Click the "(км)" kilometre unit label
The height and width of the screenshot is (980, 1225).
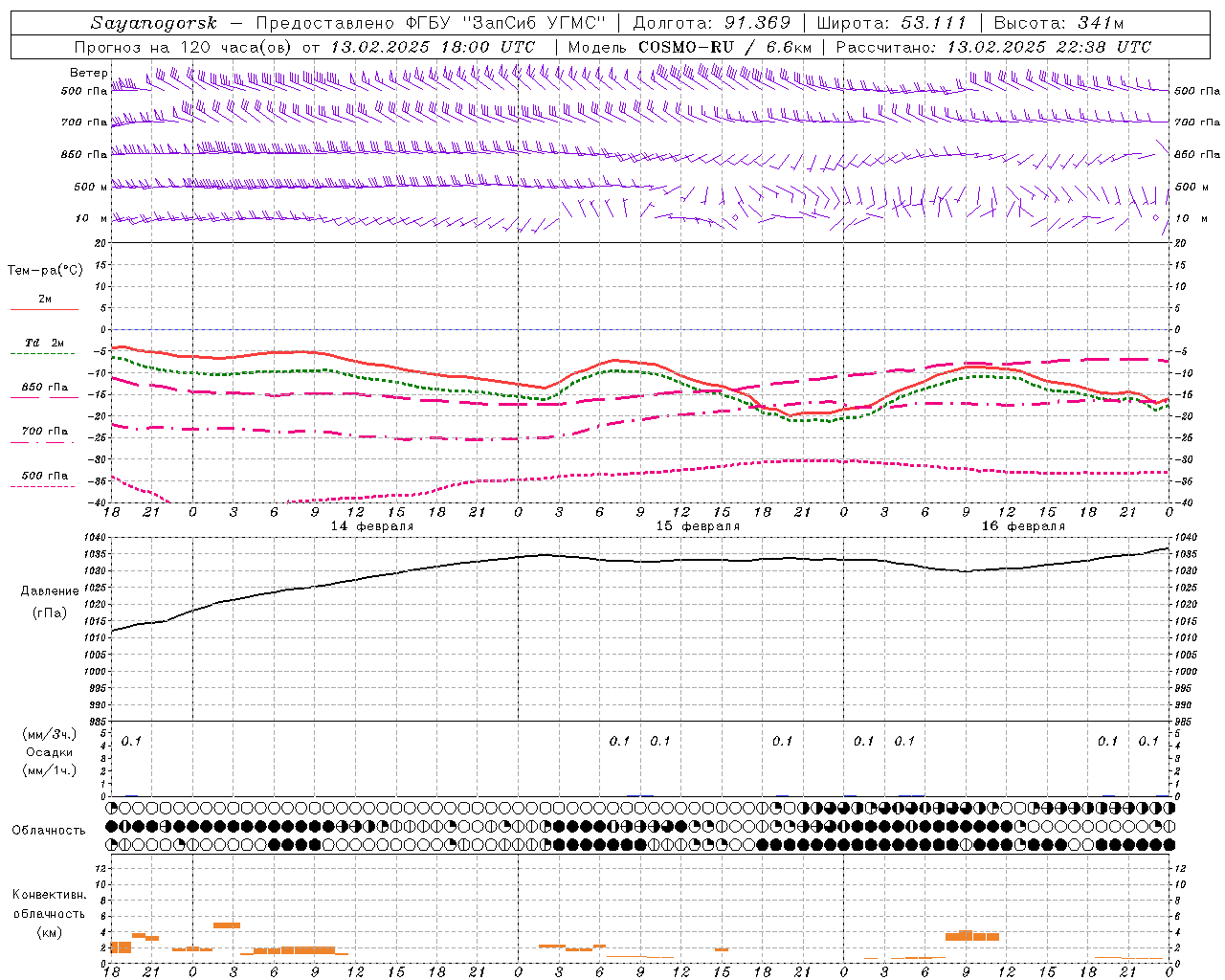pos(49,933)
